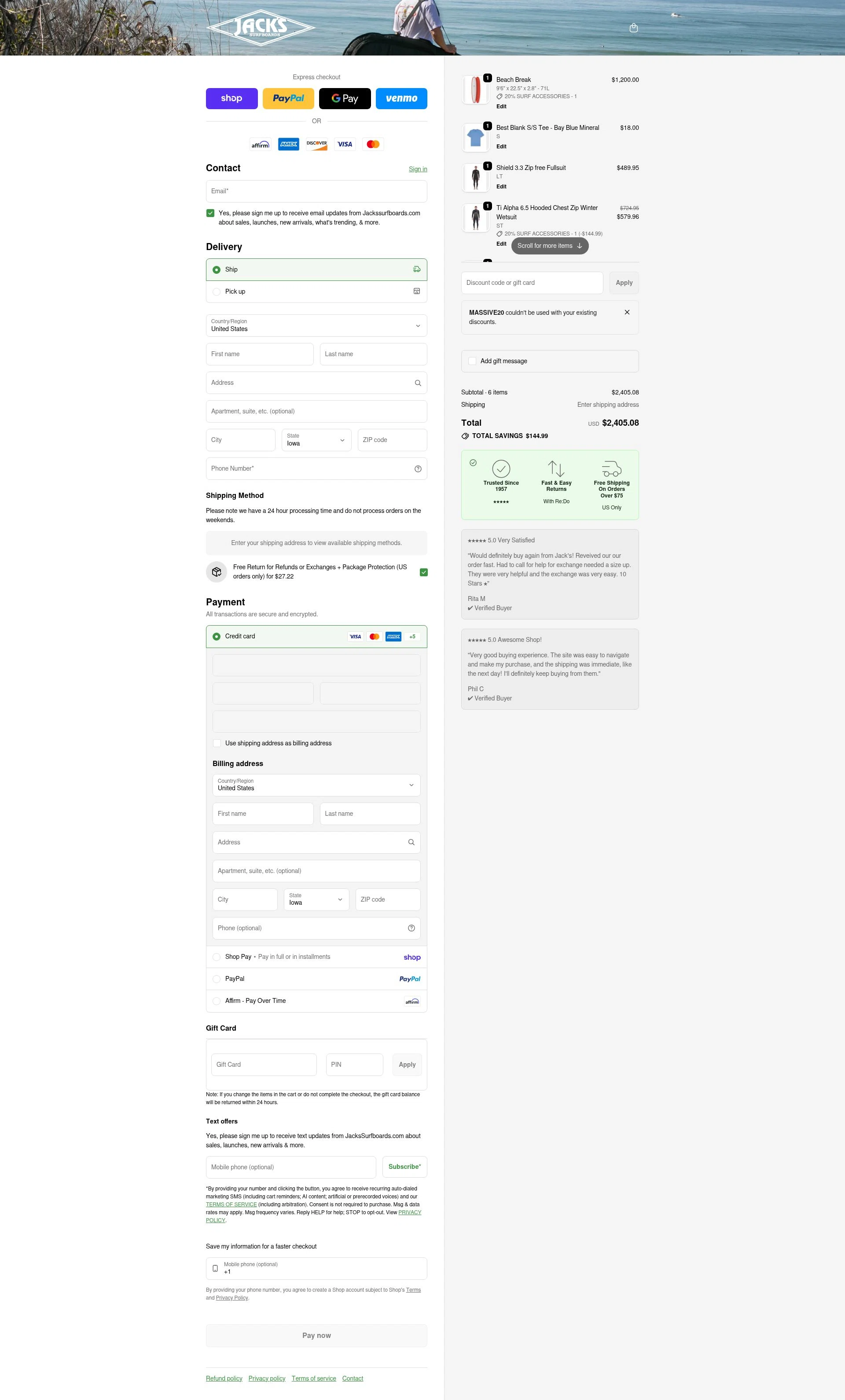Click the Venmo express checkout button
Viewport: 845px width, 1400px height.
(401, 98)
